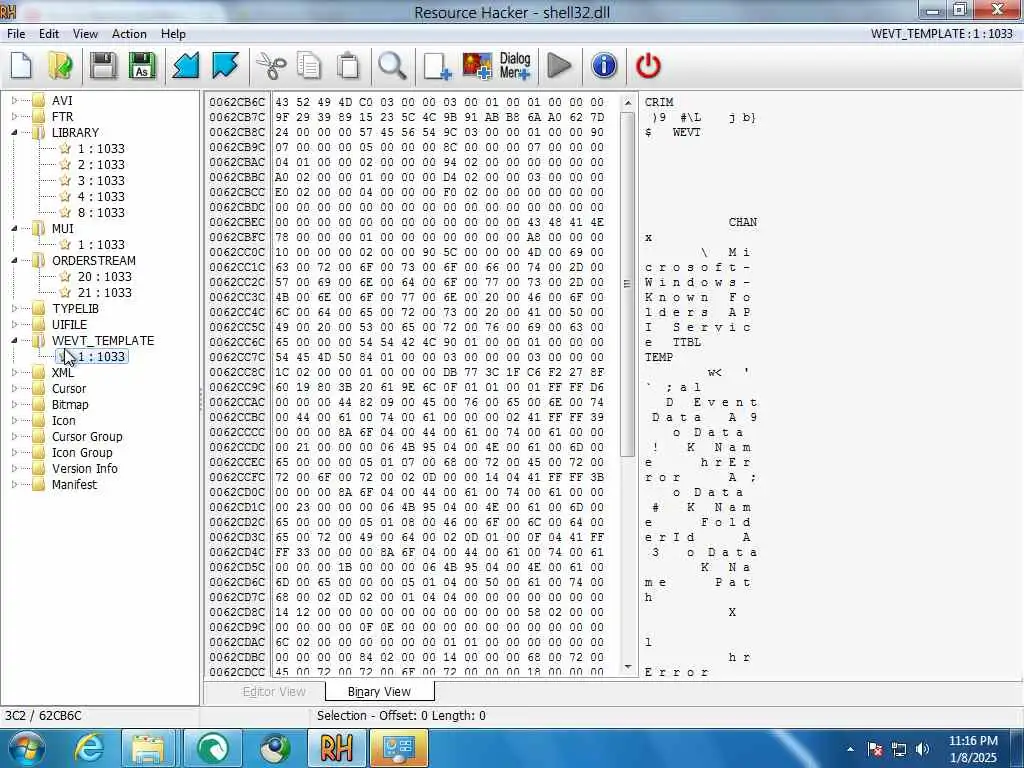Expand the UIFILE folder node

point(14,325)
